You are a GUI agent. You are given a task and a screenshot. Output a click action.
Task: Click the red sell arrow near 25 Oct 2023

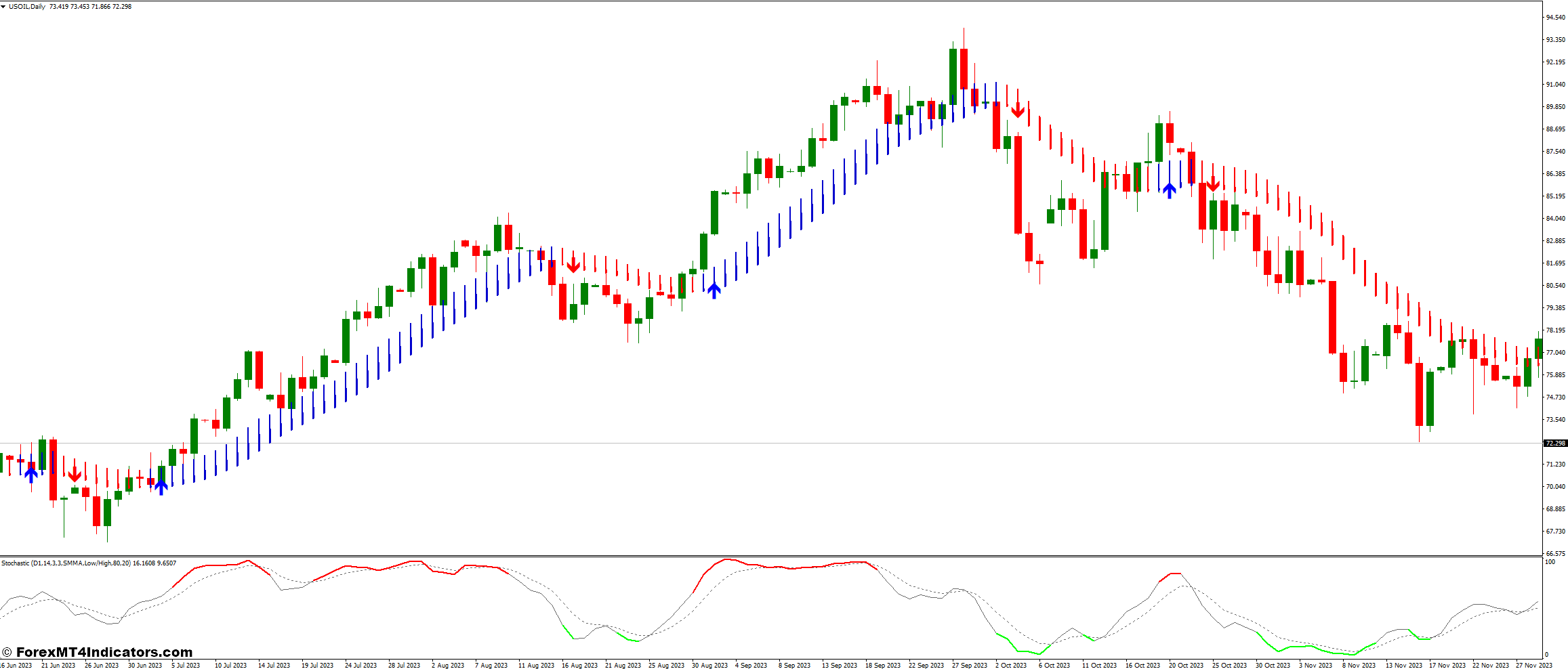[x=1212, y=183]
